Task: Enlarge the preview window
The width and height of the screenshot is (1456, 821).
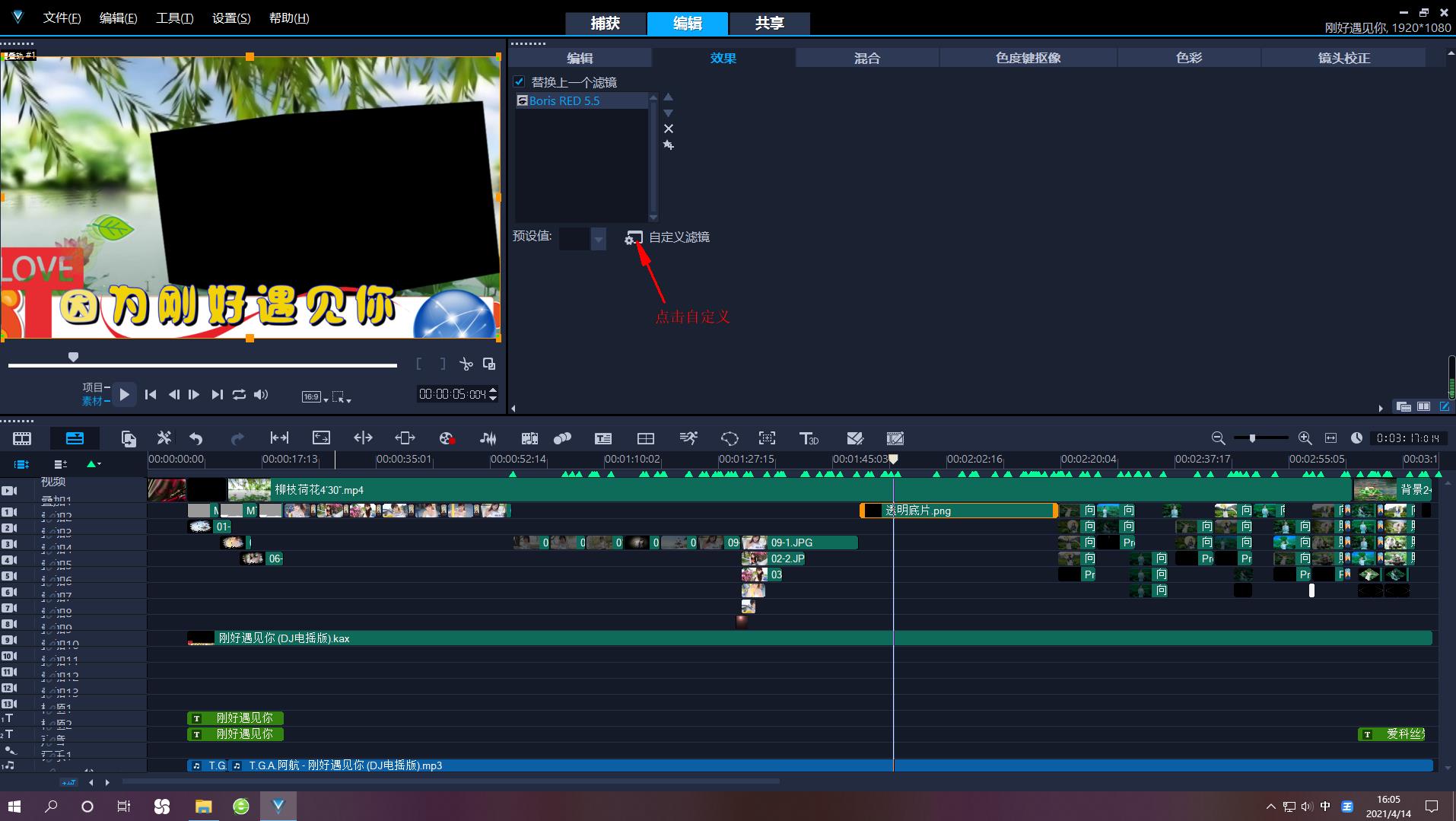Action: tap(489, 364)
